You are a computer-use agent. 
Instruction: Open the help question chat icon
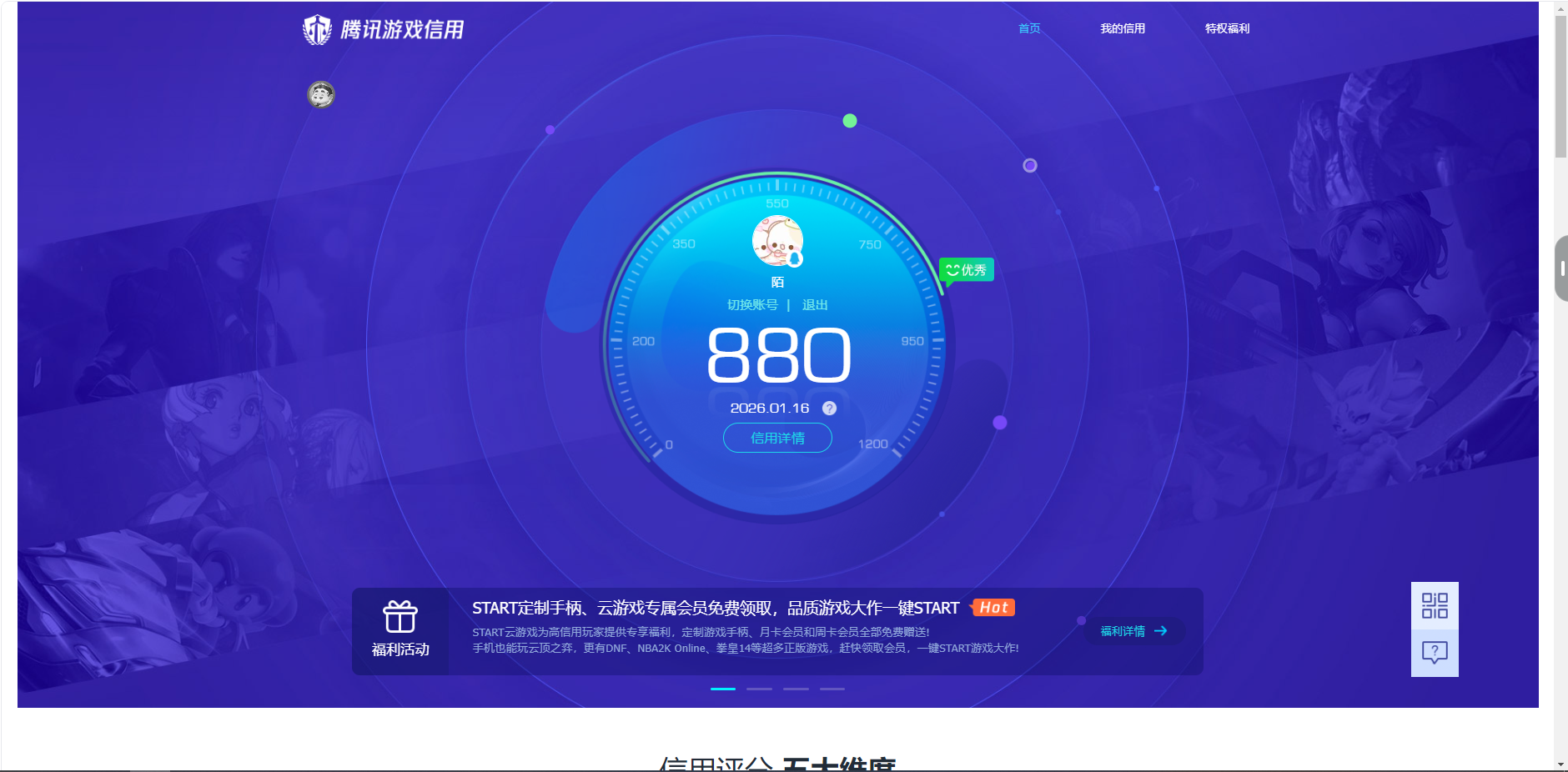(1435, 652)
